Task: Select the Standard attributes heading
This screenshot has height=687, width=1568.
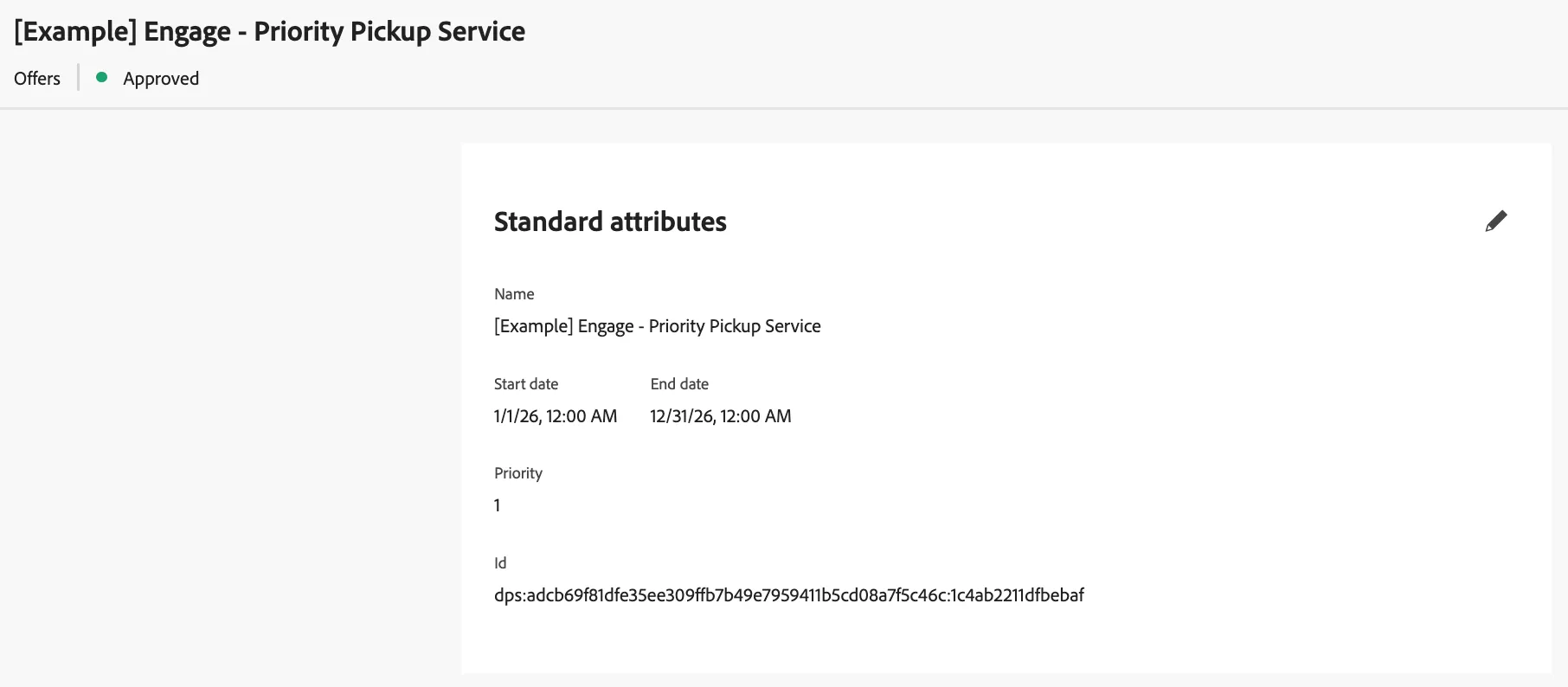Action: [x=610, y=222]
